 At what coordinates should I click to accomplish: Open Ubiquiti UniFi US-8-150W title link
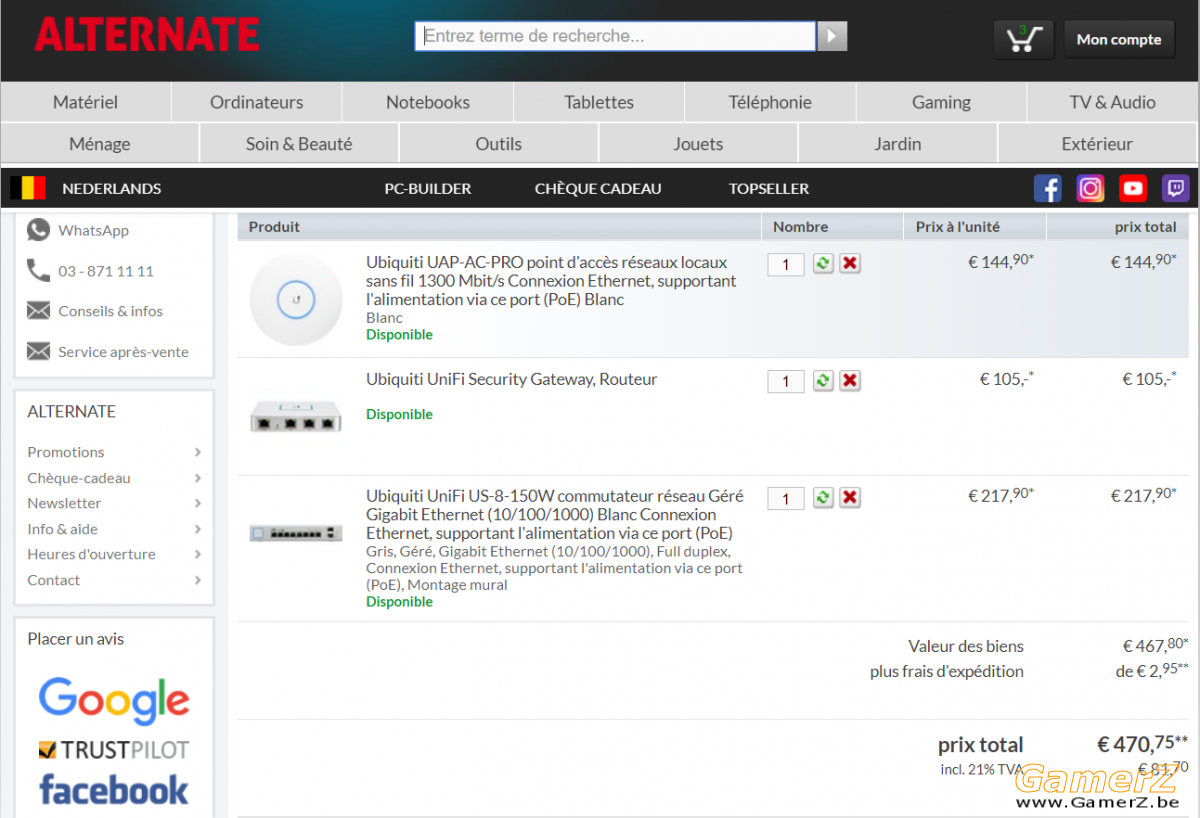pos(555,515)
